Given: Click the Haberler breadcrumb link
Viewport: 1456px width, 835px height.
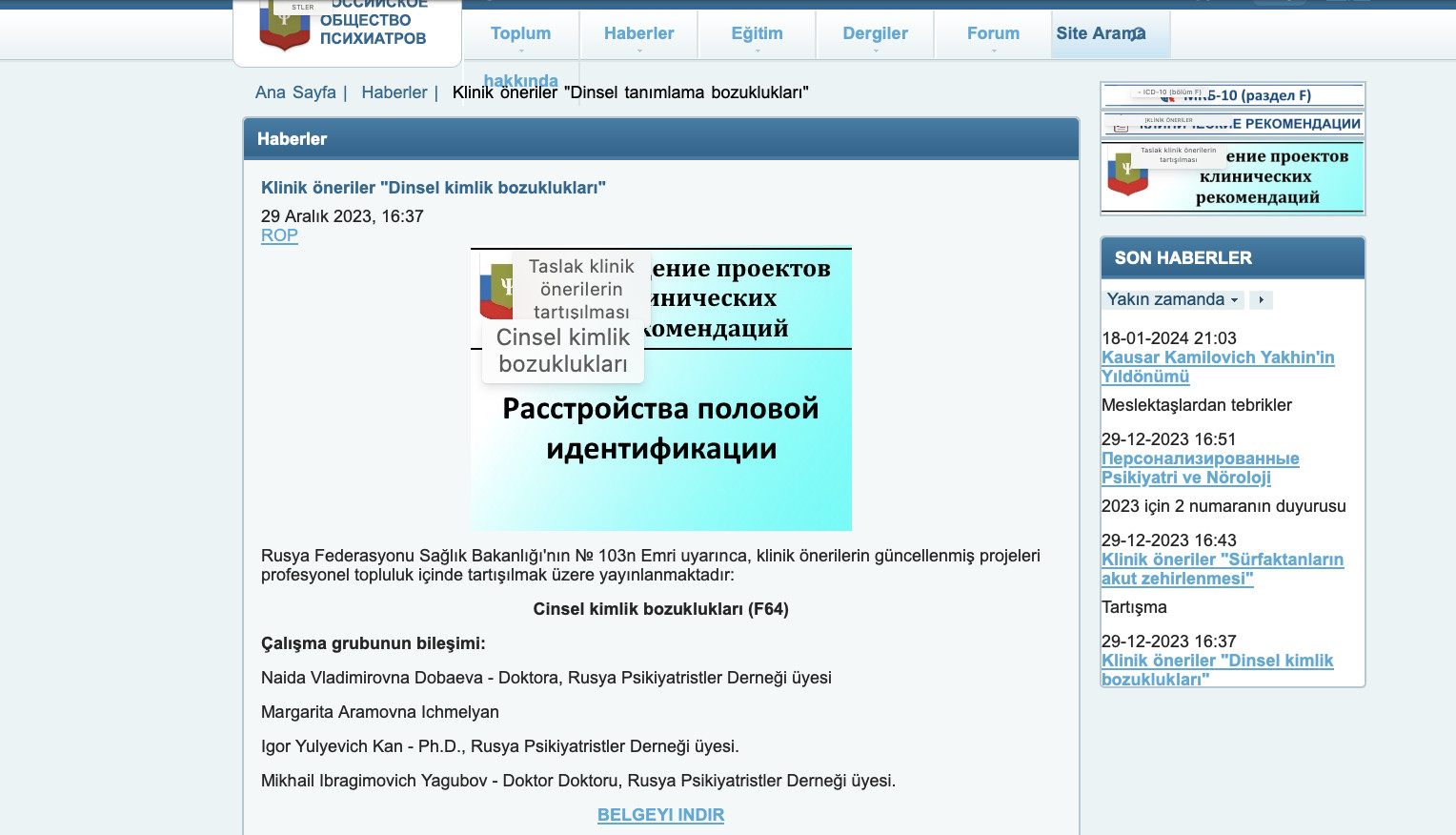Looking at the screenshot, I should [x=394, y=92].
